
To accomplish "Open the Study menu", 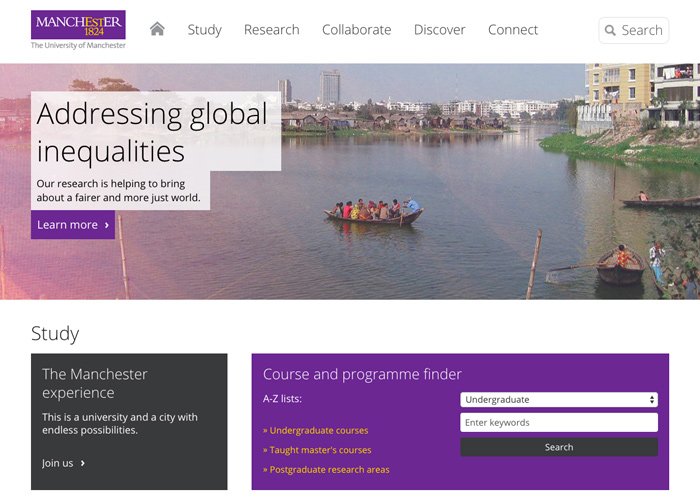I will (x=204, y=30).
